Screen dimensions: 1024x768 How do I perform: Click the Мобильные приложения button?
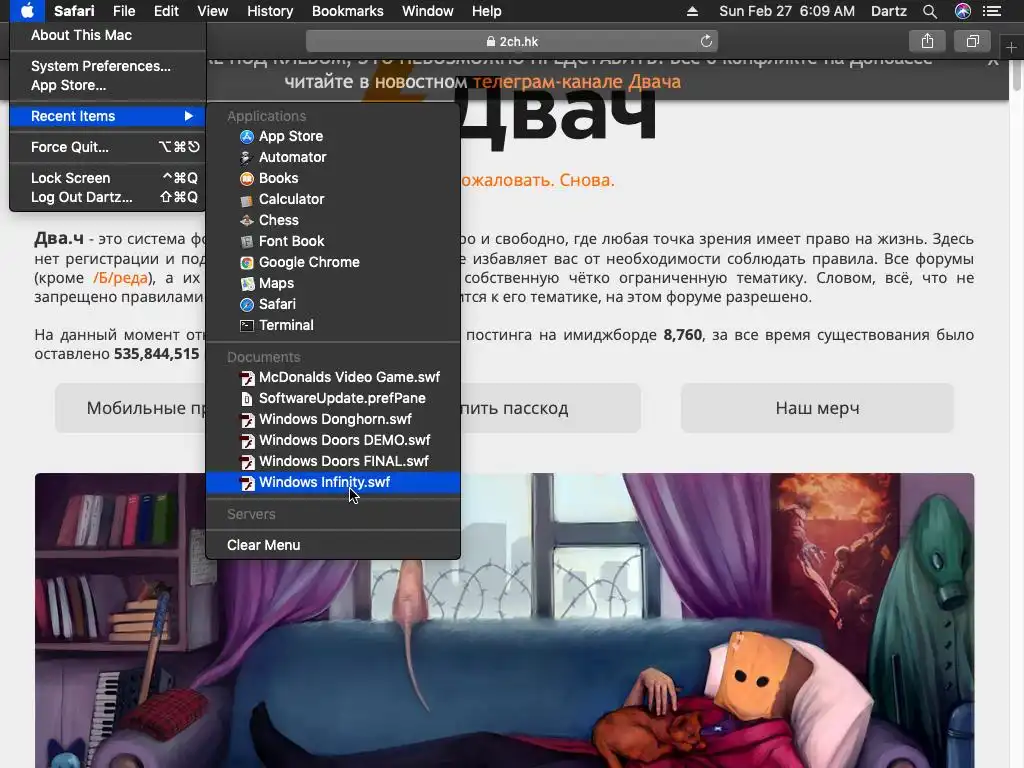click(131, 408)
